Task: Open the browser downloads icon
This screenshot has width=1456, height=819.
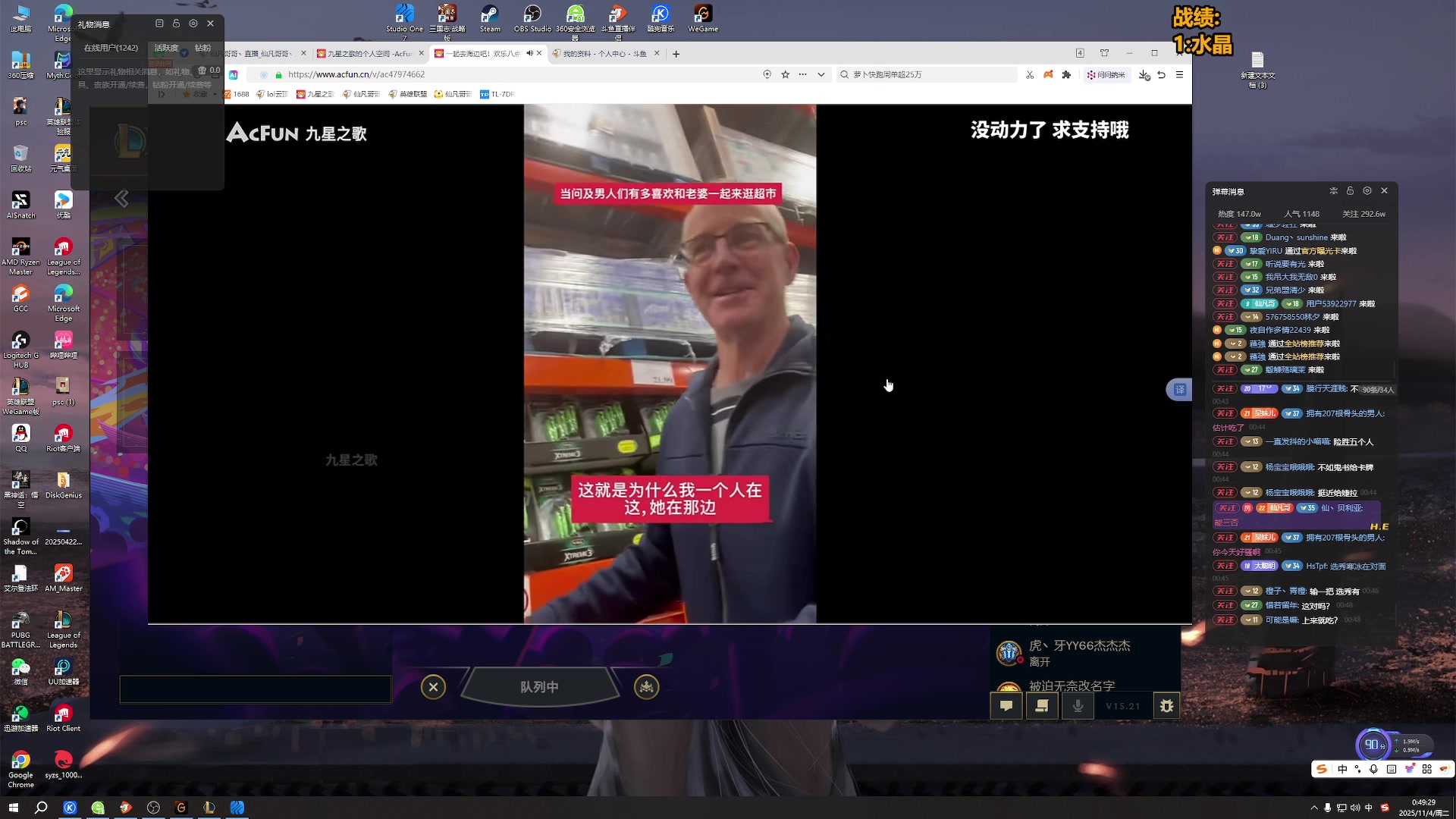Action: point(1144,74)
